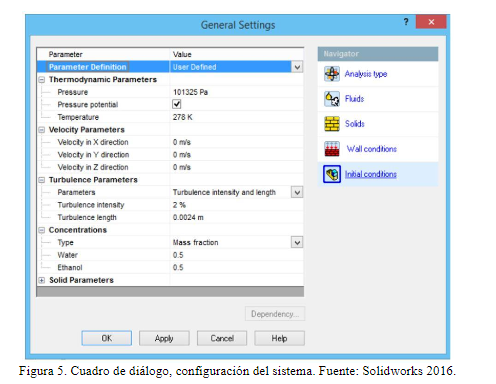The height and width of the screenshot is (384, 496).
Task: Select the Parameter Definition row label
Action: (x=88, y=67)
